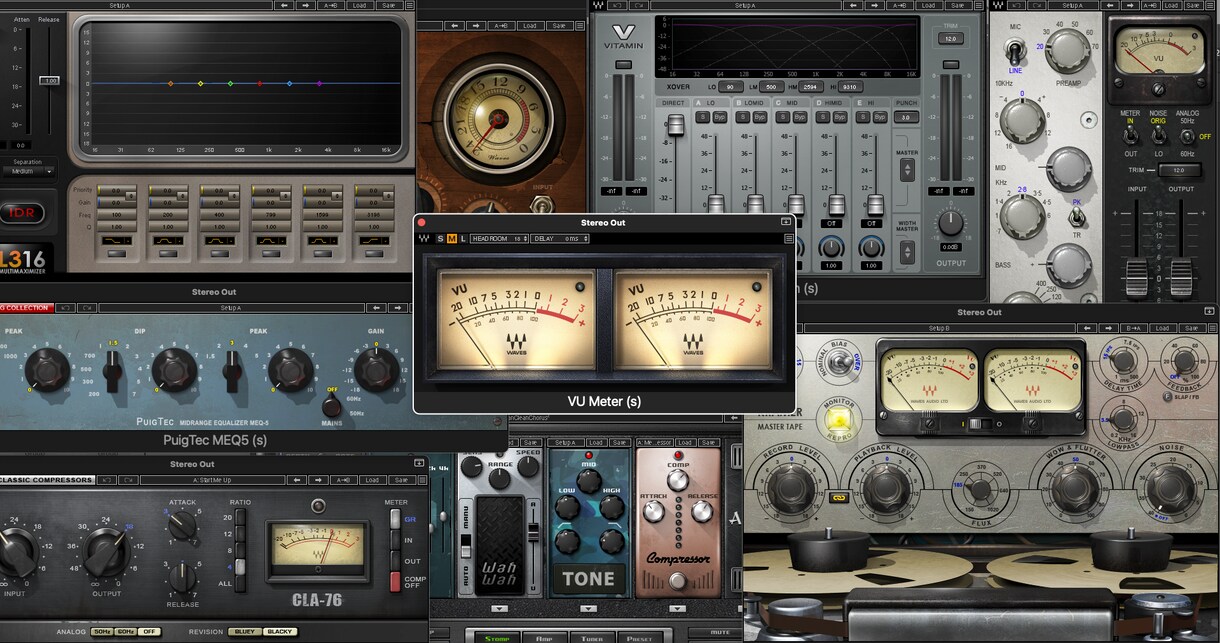Image resolution: width=1220 pixels, height=643 pixels.
Task: Click the orange EQ band point in L316 graph
Action: [x=170, y=84]
